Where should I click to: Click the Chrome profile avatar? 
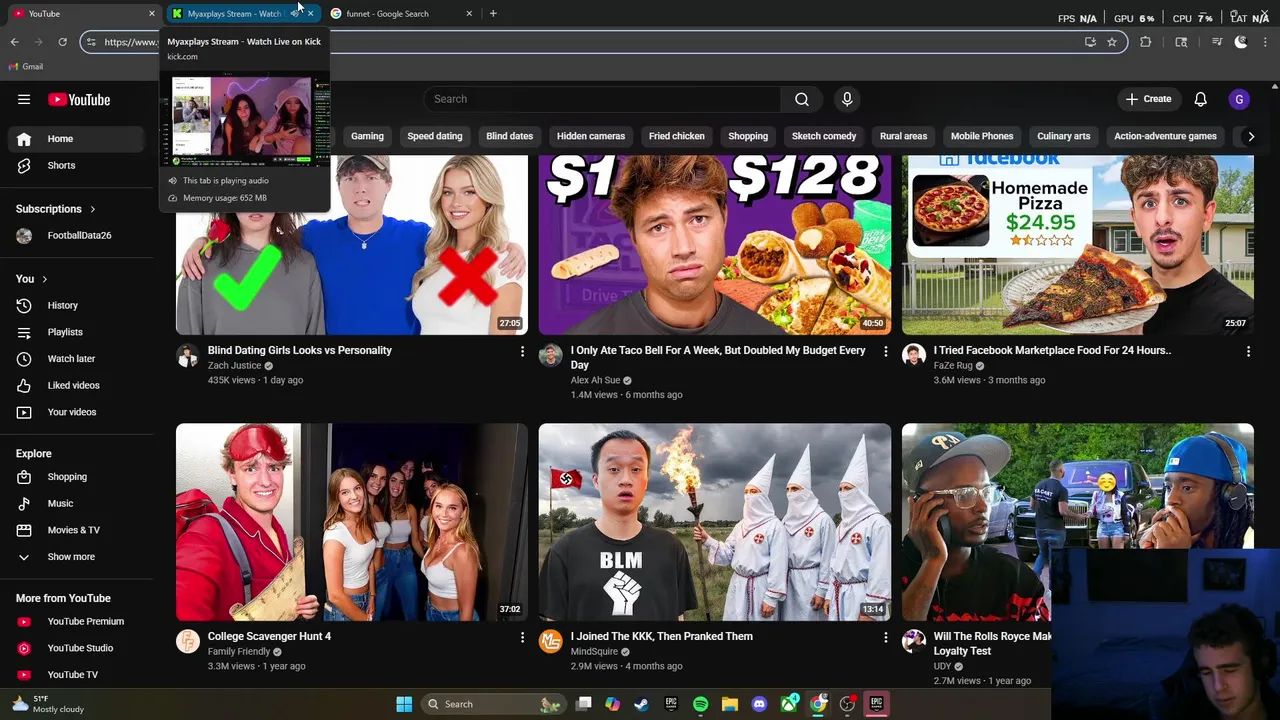click(1241, 42)
